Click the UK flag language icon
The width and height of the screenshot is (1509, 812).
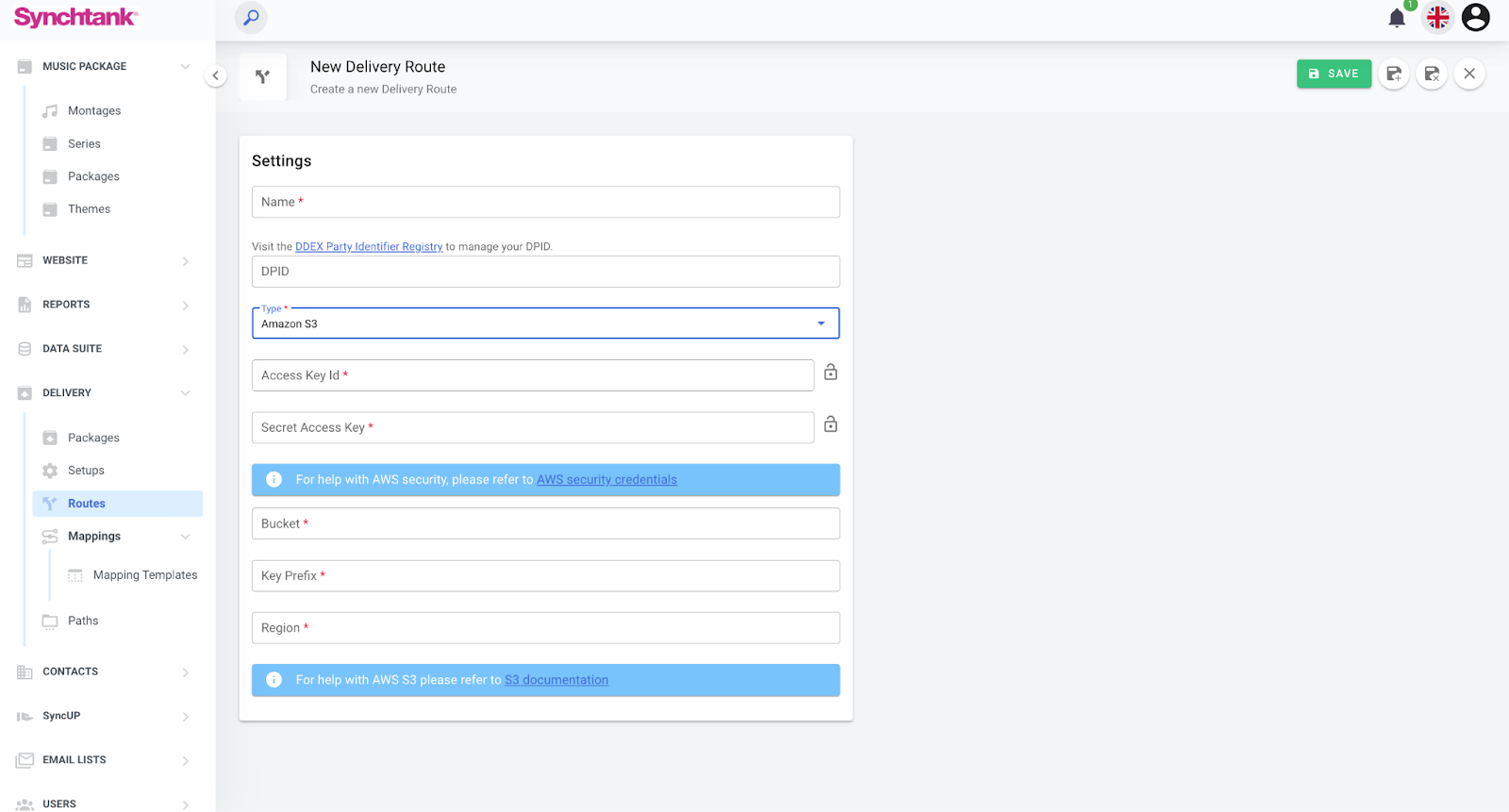[x=1437, y=18]
